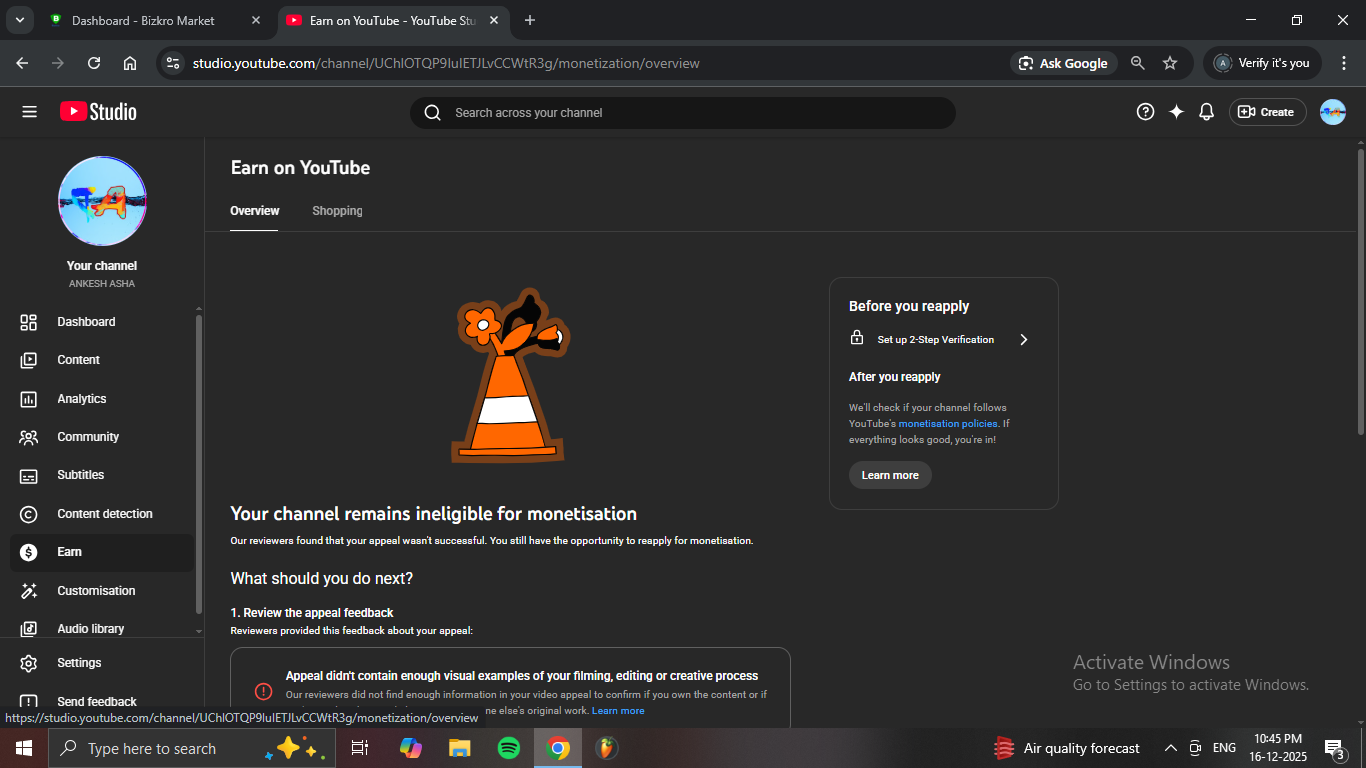Select Customisation in the sidebar
1366x768 pixels.
(96, 591)
